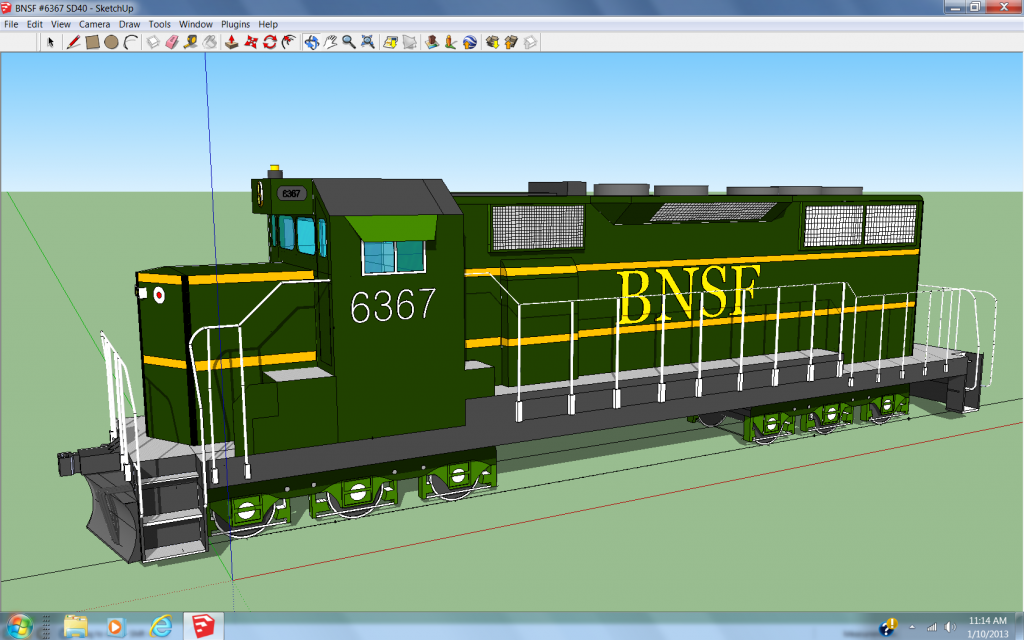Select the Rotate tool
Screen dimensions: 1024x640
pos(270,42)
